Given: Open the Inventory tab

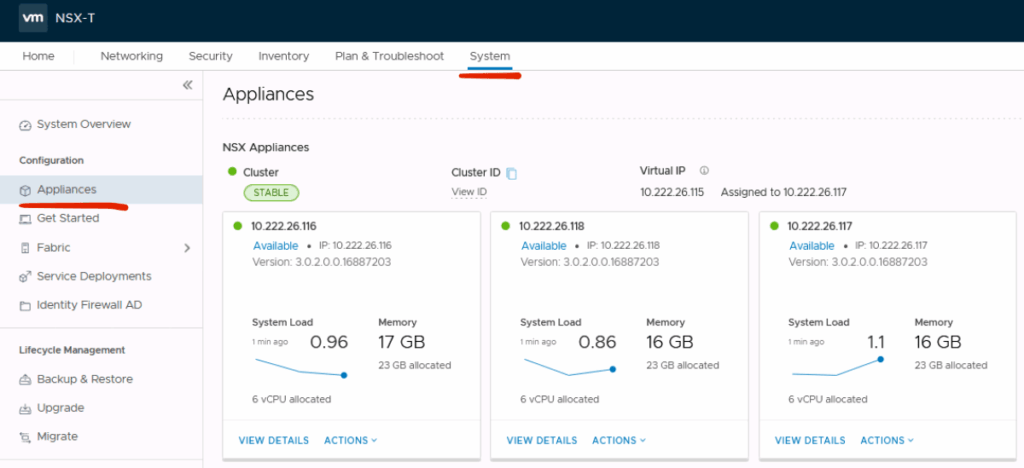Looking at the screenshot, I should tap(283, 56).
